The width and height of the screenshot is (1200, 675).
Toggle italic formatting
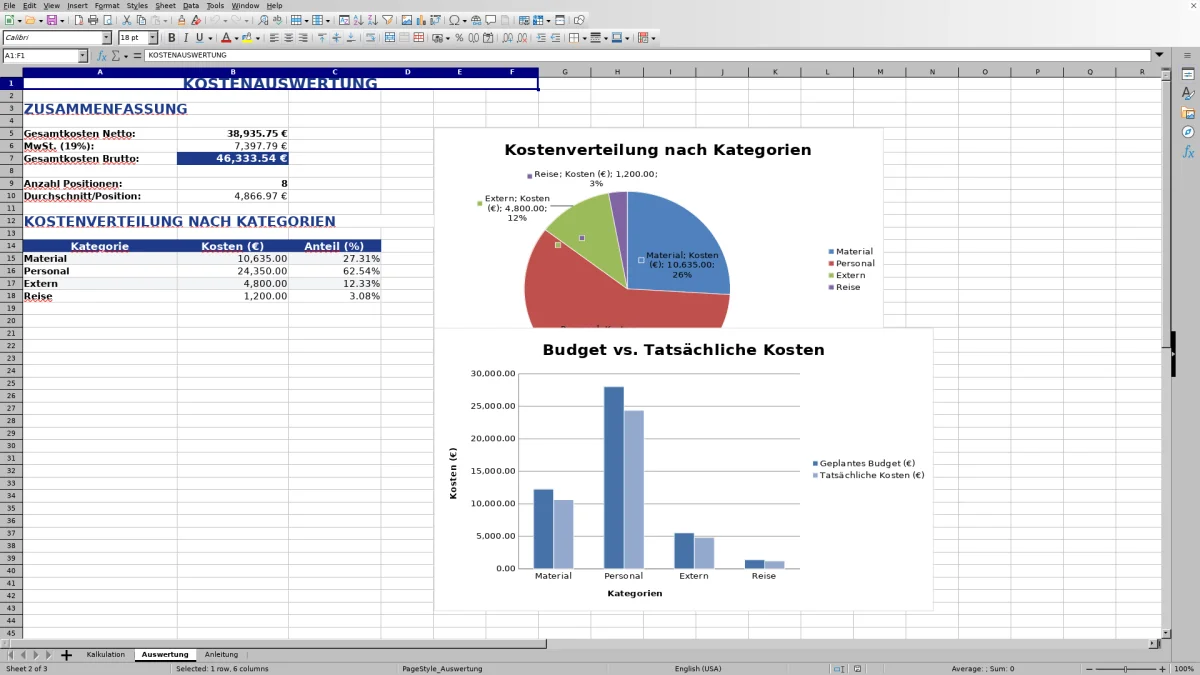point(186,38)
